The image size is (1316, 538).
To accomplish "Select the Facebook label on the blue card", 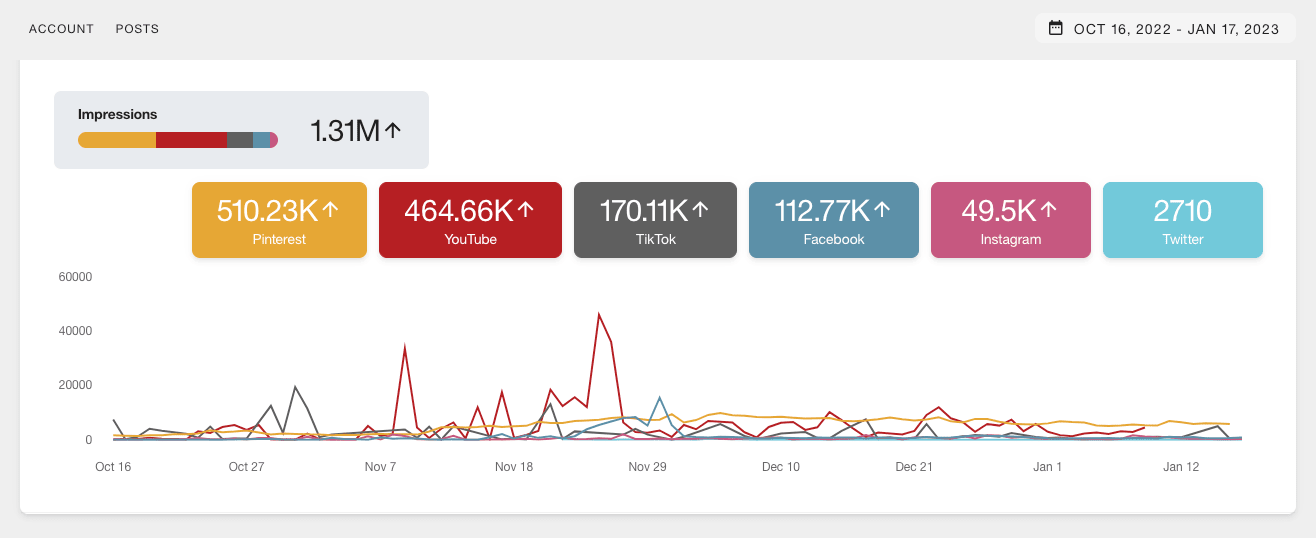I will click(x=833, y=240).
